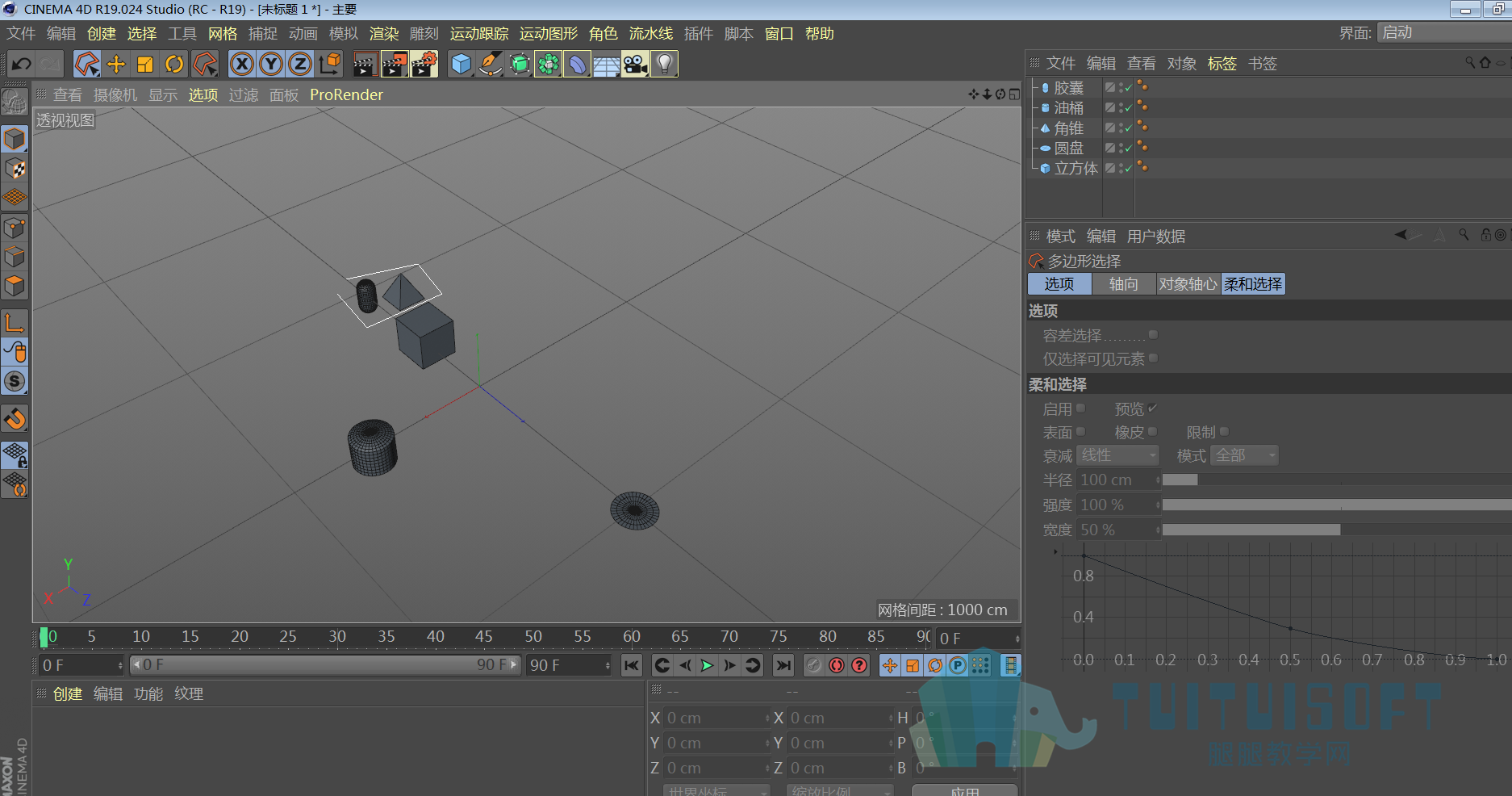Switch to the 轴向 tab

1124,284
